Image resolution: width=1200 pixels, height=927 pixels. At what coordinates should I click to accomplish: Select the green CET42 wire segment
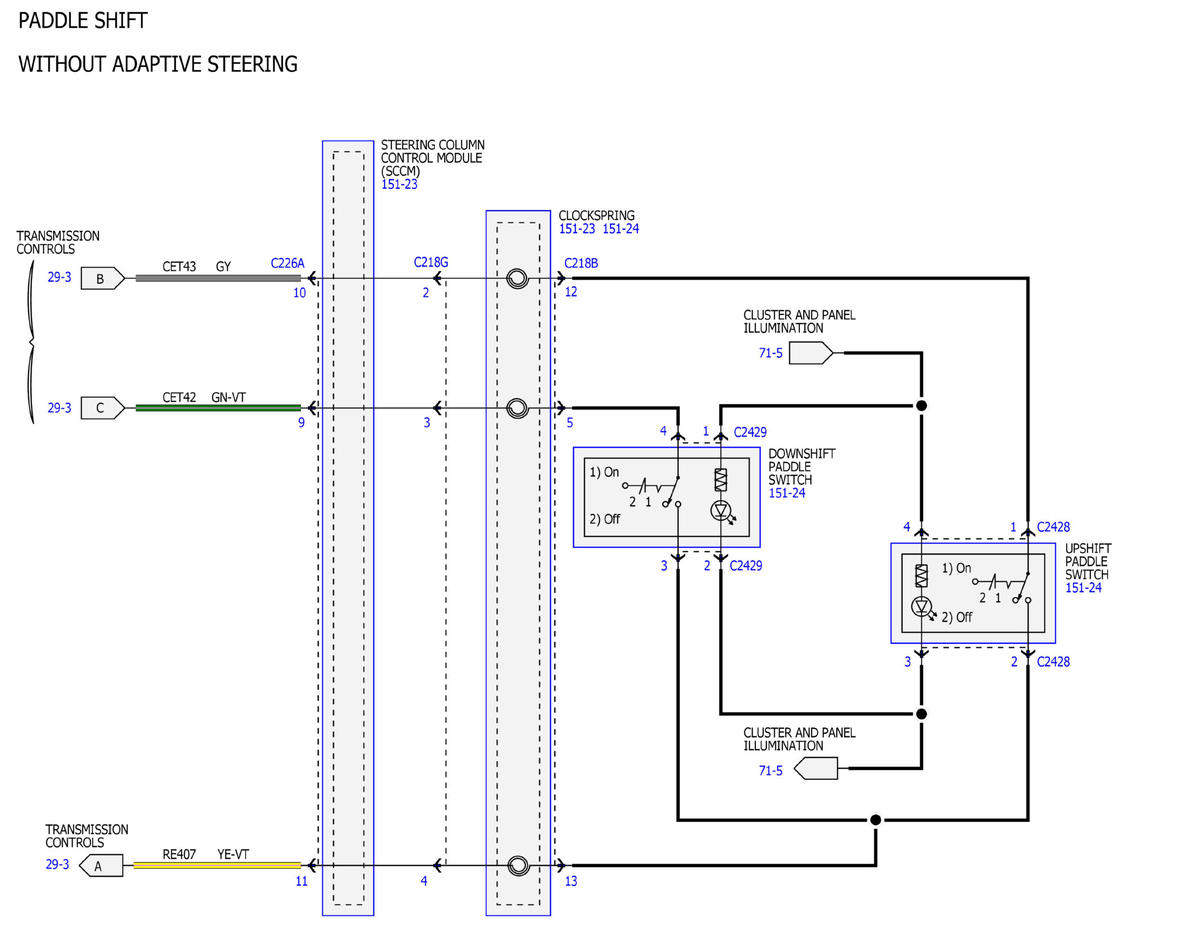[217, 408]
